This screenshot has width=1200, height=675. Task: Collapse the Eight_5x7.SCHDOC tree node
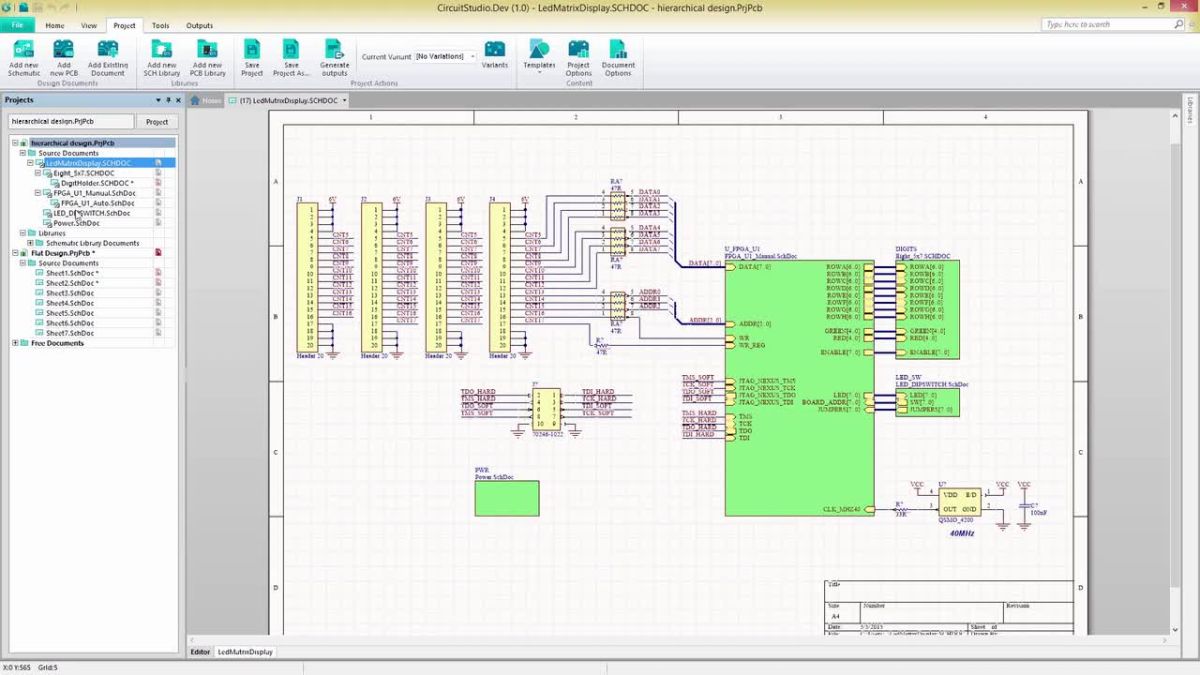click(37, 172)
